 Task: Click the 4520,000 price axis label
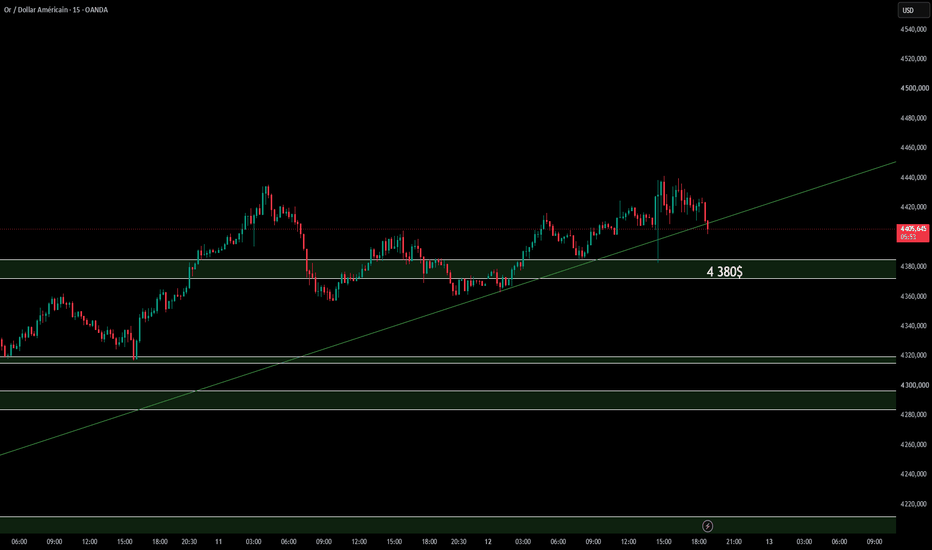tap(913, 59)
